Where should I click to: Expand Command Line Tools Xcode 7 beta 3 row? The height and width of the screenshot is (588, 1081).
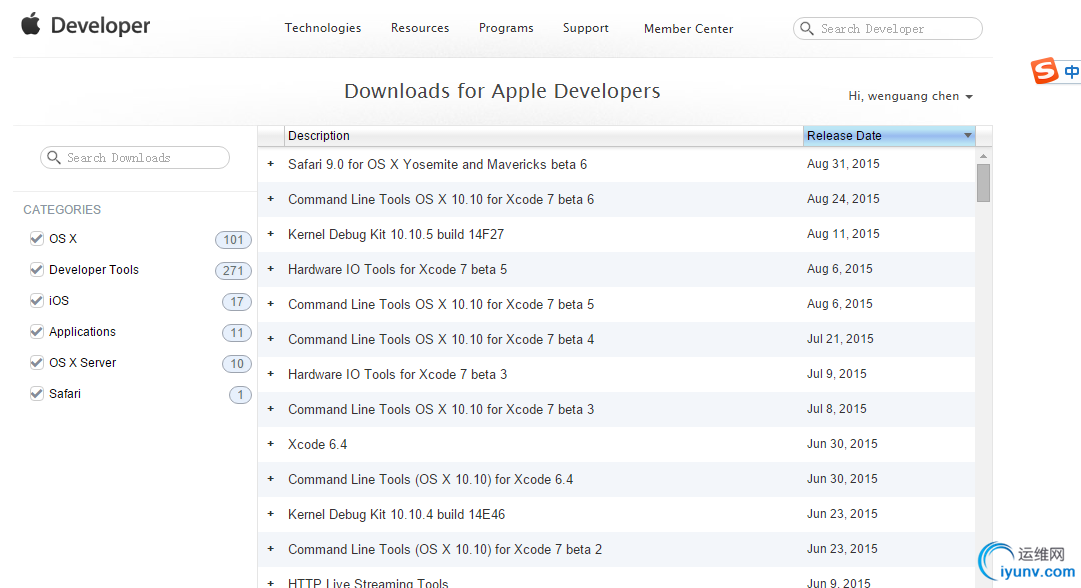[x=271, y=409]
